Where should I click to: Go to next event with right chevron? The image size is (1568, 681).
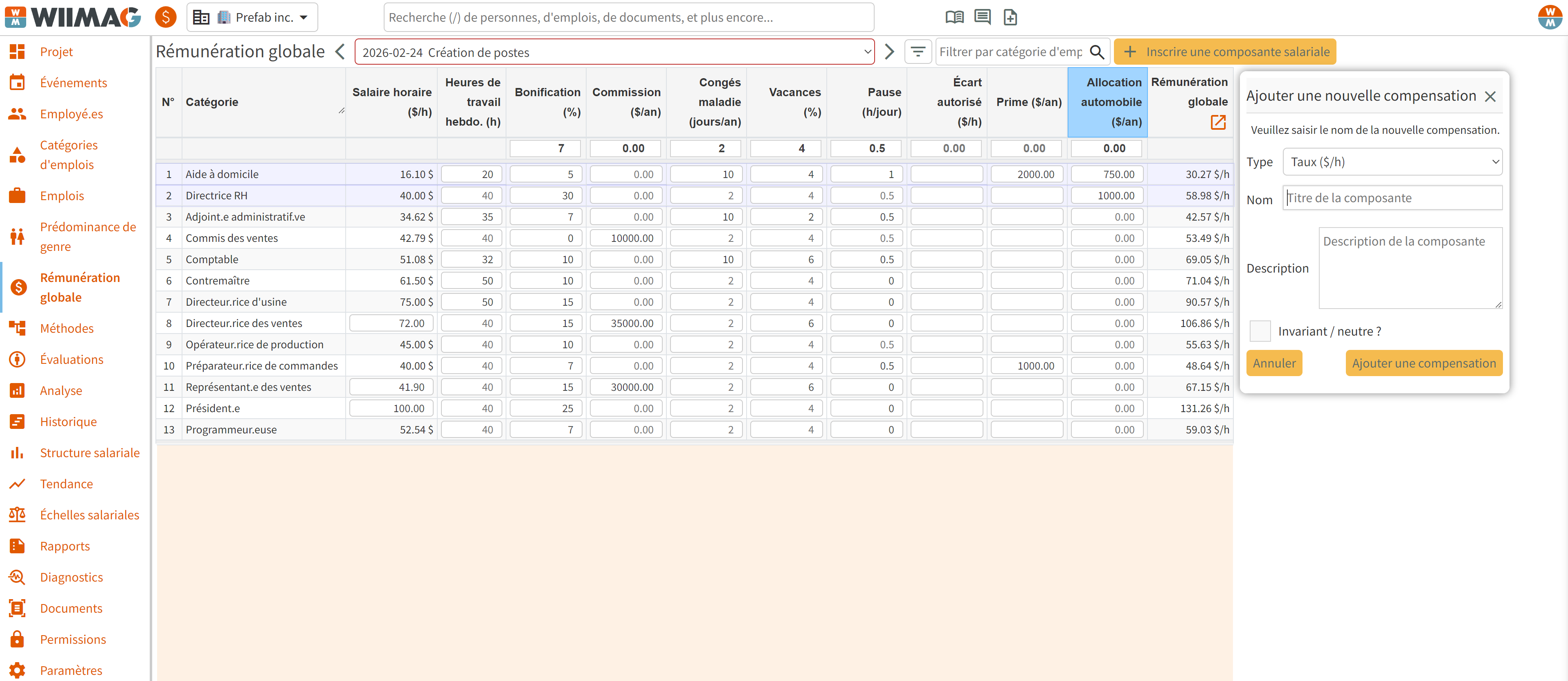tap(889, 52)
